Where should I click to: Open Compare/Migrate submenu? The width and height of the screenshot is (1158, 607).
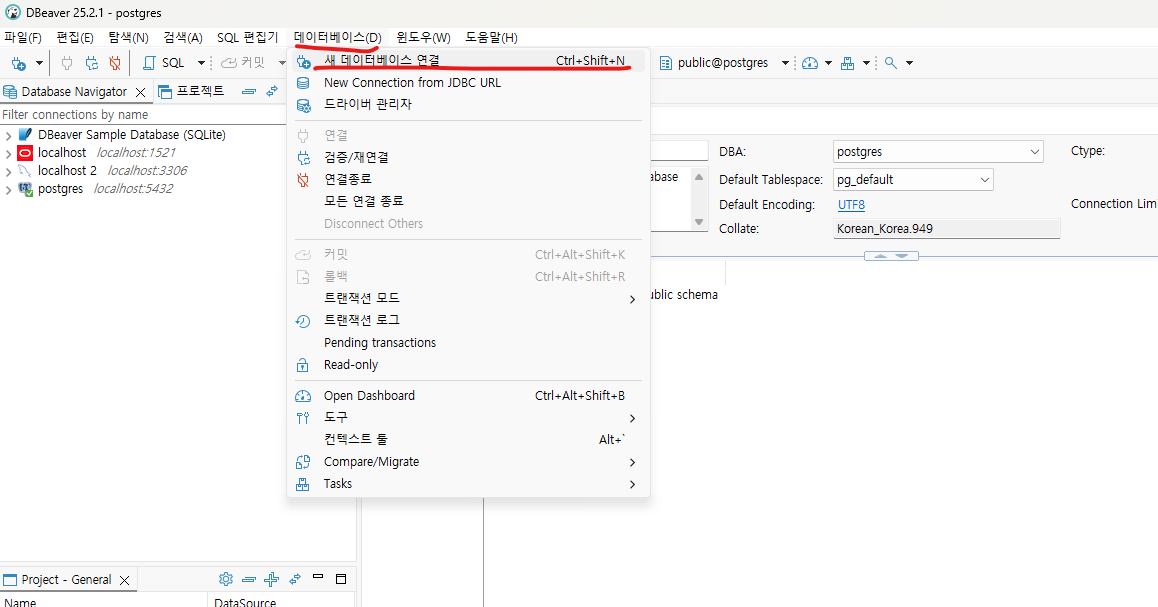tap(468, 462)
